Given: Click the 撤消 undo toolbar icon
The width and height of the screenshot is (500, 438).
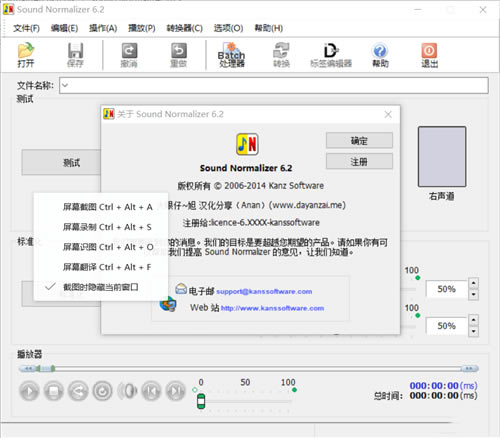Looking at the screenshot, I should (x=129, y=55).
